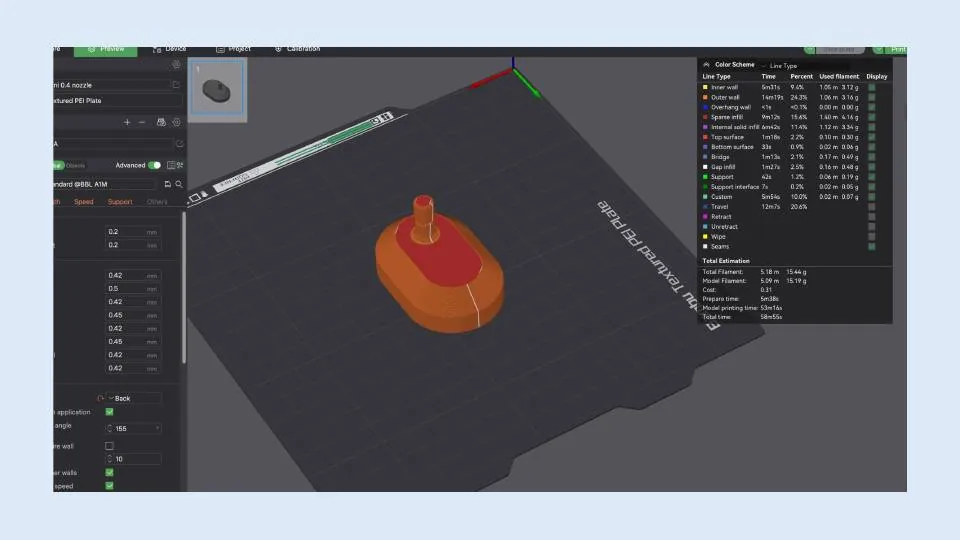The image size is (960, 540).
Task: Uncheck the '…er walls' checkbox
Action: [x=109, y=473]
